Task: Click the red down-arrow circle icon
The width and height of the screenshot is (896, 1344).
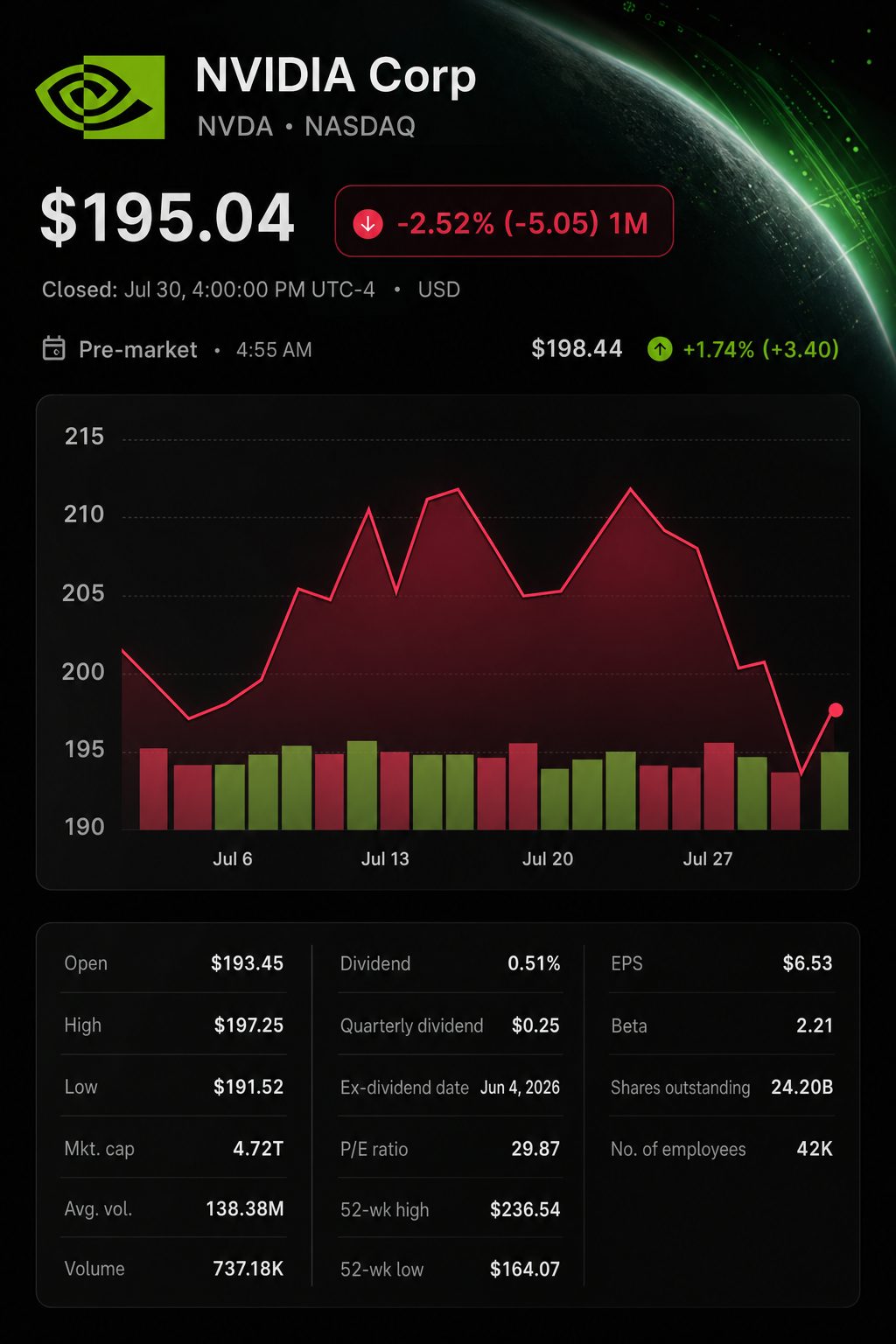Action: tap(367, 224)
